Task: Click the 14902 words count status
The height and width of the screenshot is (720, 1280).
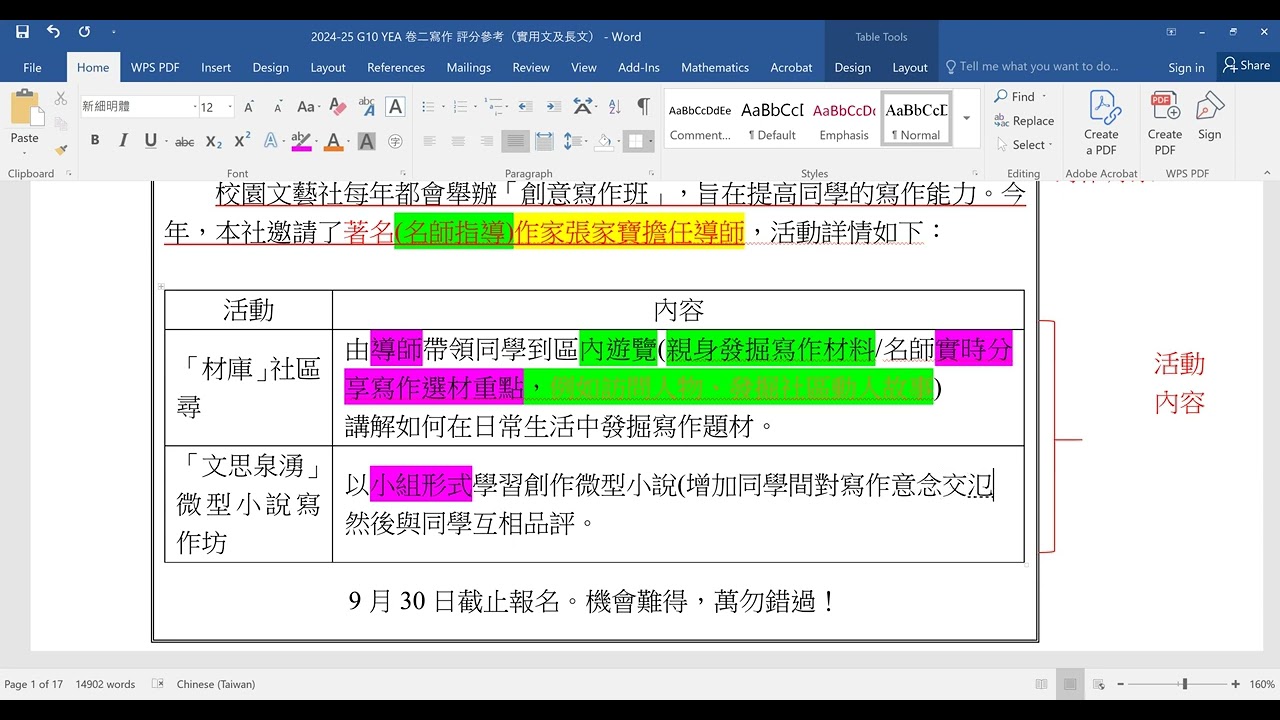Action: point(105,684)
